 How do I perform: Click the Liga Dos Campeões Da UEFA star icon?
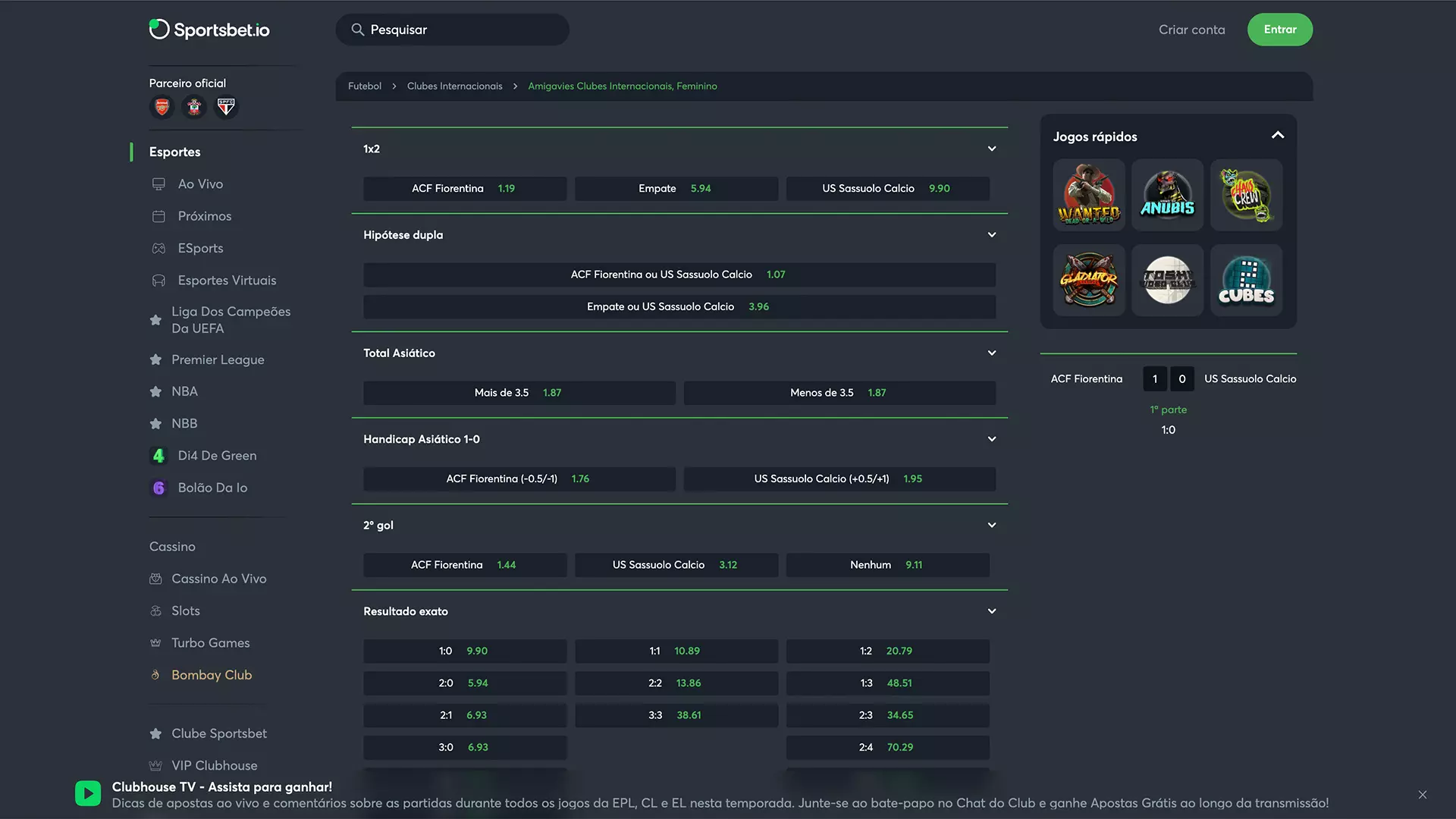pyautogui.click(x=155, y=319)
